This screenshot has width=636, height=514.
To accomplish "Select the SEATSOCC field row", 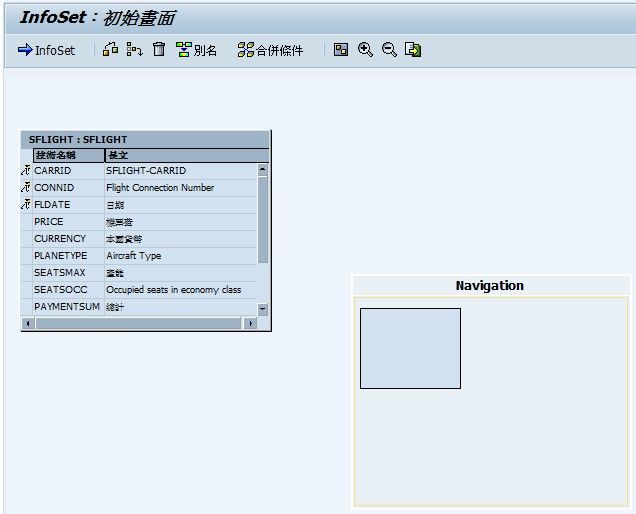I will click(x=139, y=290).
